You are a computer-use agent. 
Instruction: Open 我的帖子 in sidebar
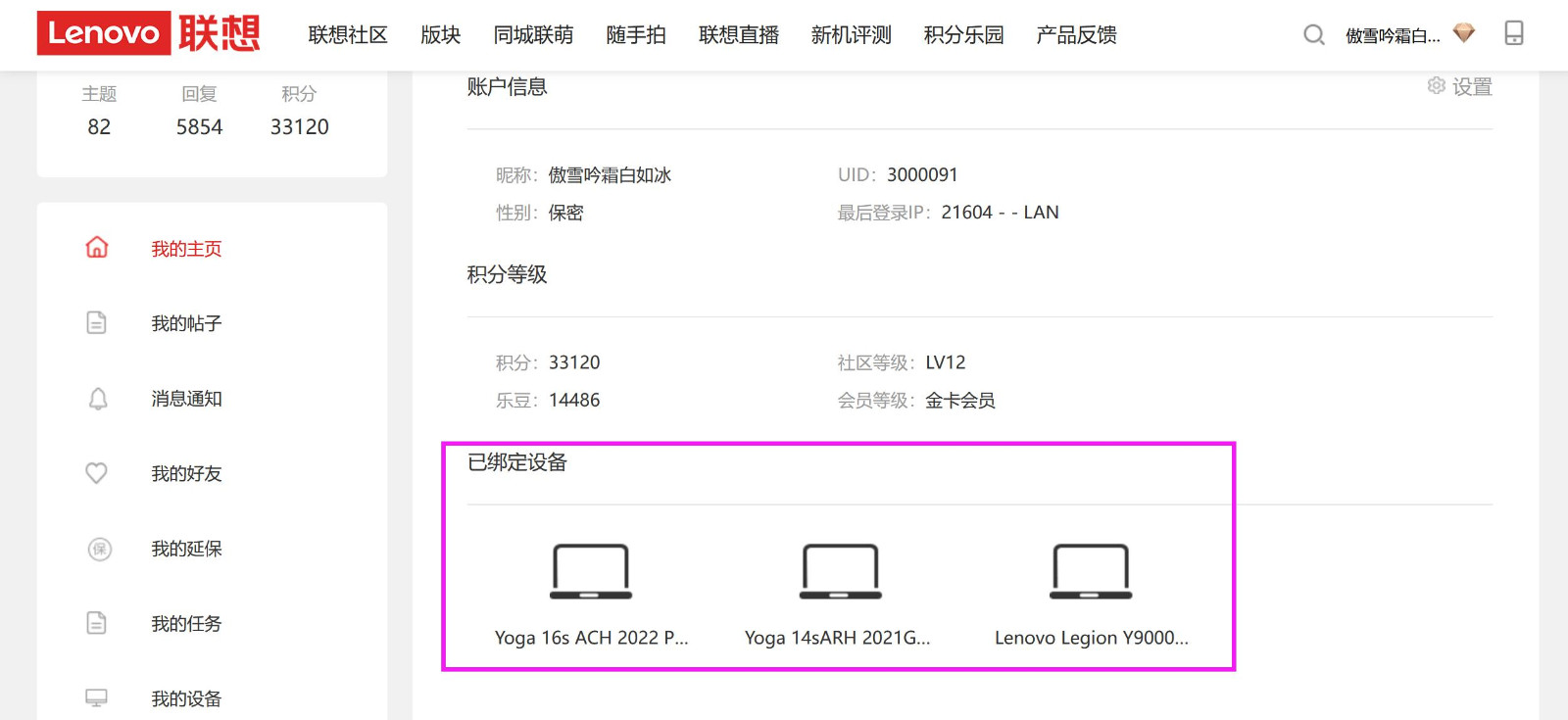(186, 323)
